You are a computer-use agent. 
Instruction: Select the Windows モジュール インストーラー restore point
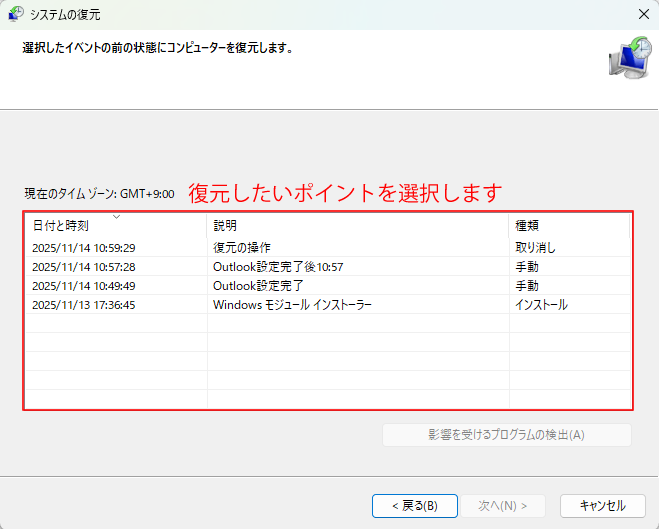point(292,305)
